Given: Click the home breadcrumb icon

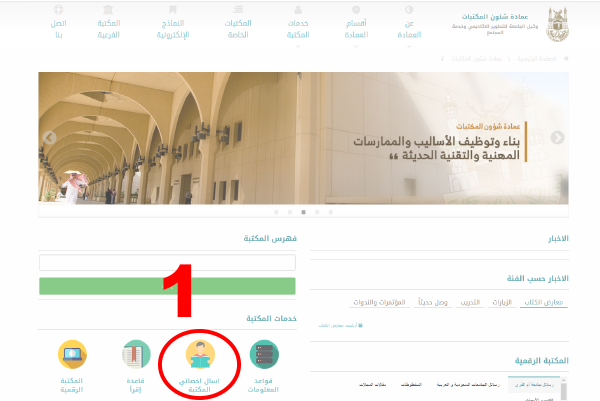Looking at the screenshot, I should tap(566, 59).
